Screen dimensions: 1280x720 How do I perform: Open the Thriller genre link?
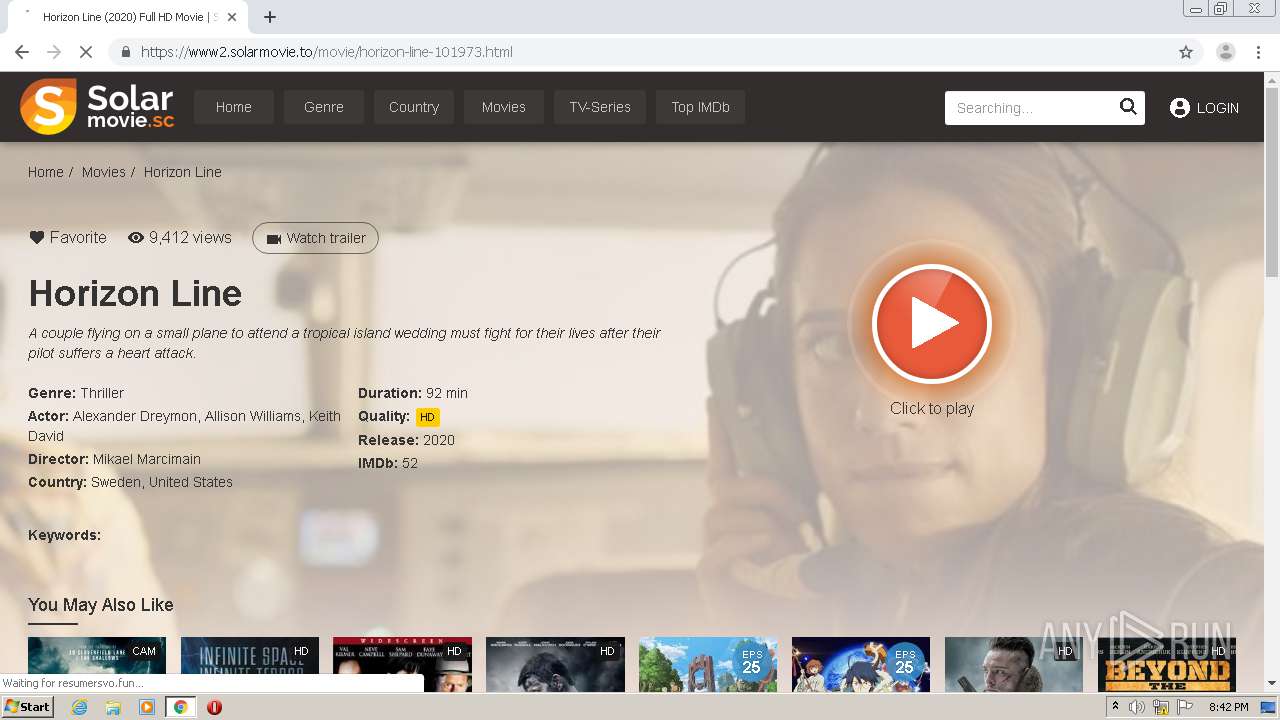(x=102, y=393)
